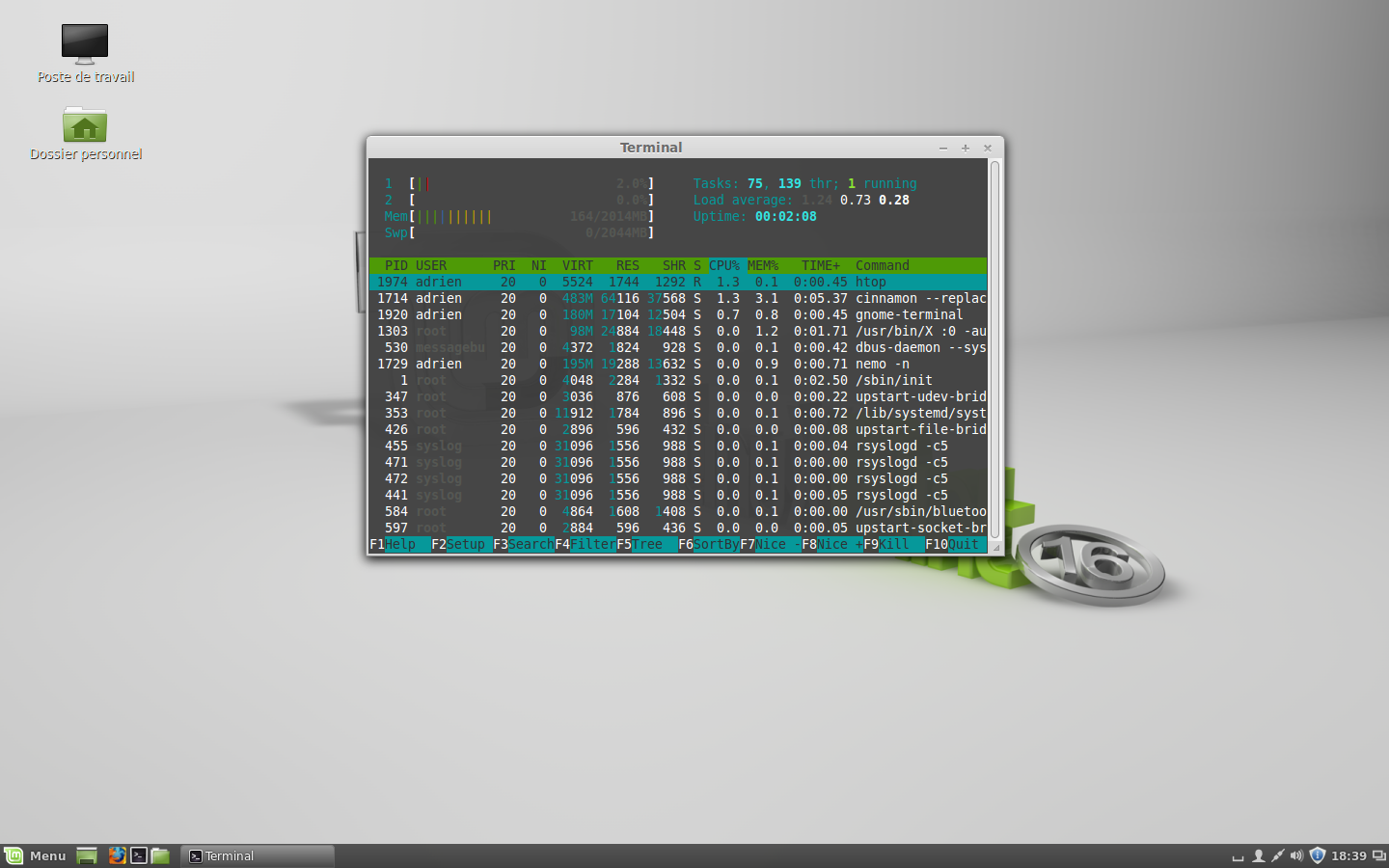This screenshot has height=868, width=1389.
Task: Launch Firefox from the panel
Action: pyautogui.click(x=118, y=855)
